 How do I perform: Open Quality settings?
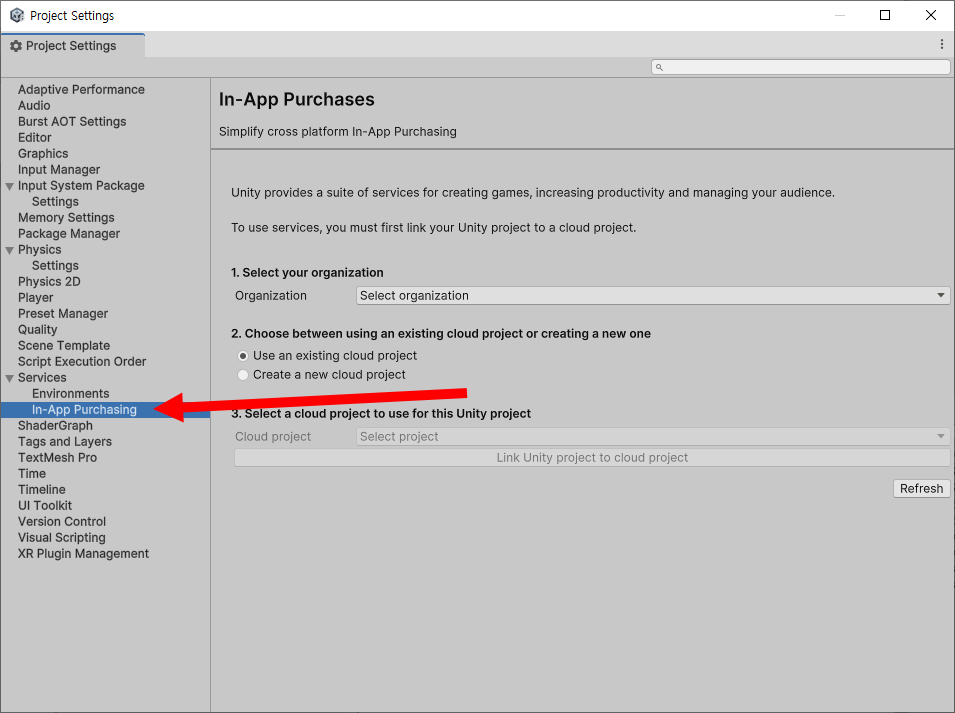click(x=37, y=329)
